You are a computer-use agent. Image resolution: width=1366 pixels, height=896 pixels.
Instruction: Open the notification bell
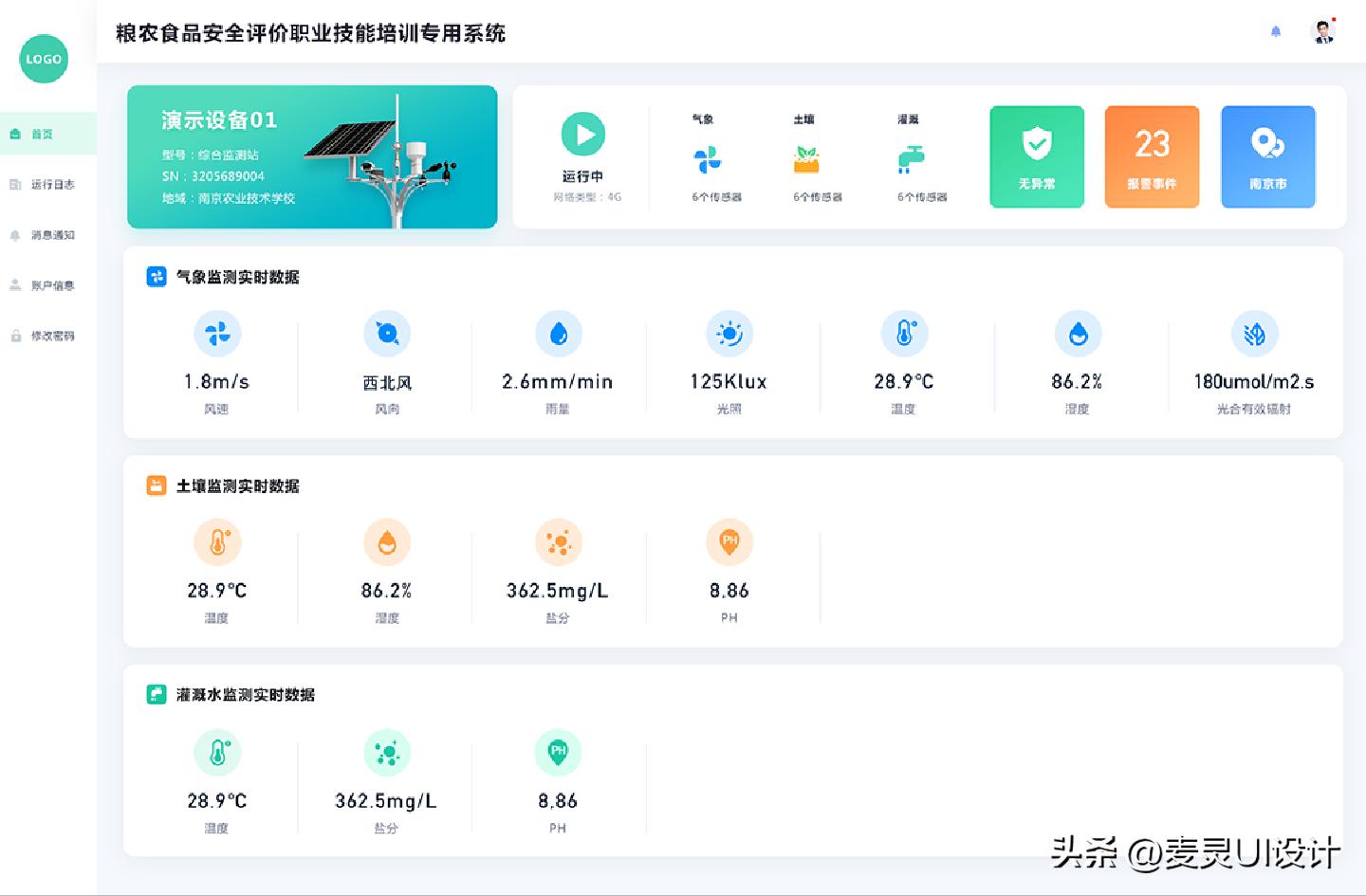[1276, 31]
